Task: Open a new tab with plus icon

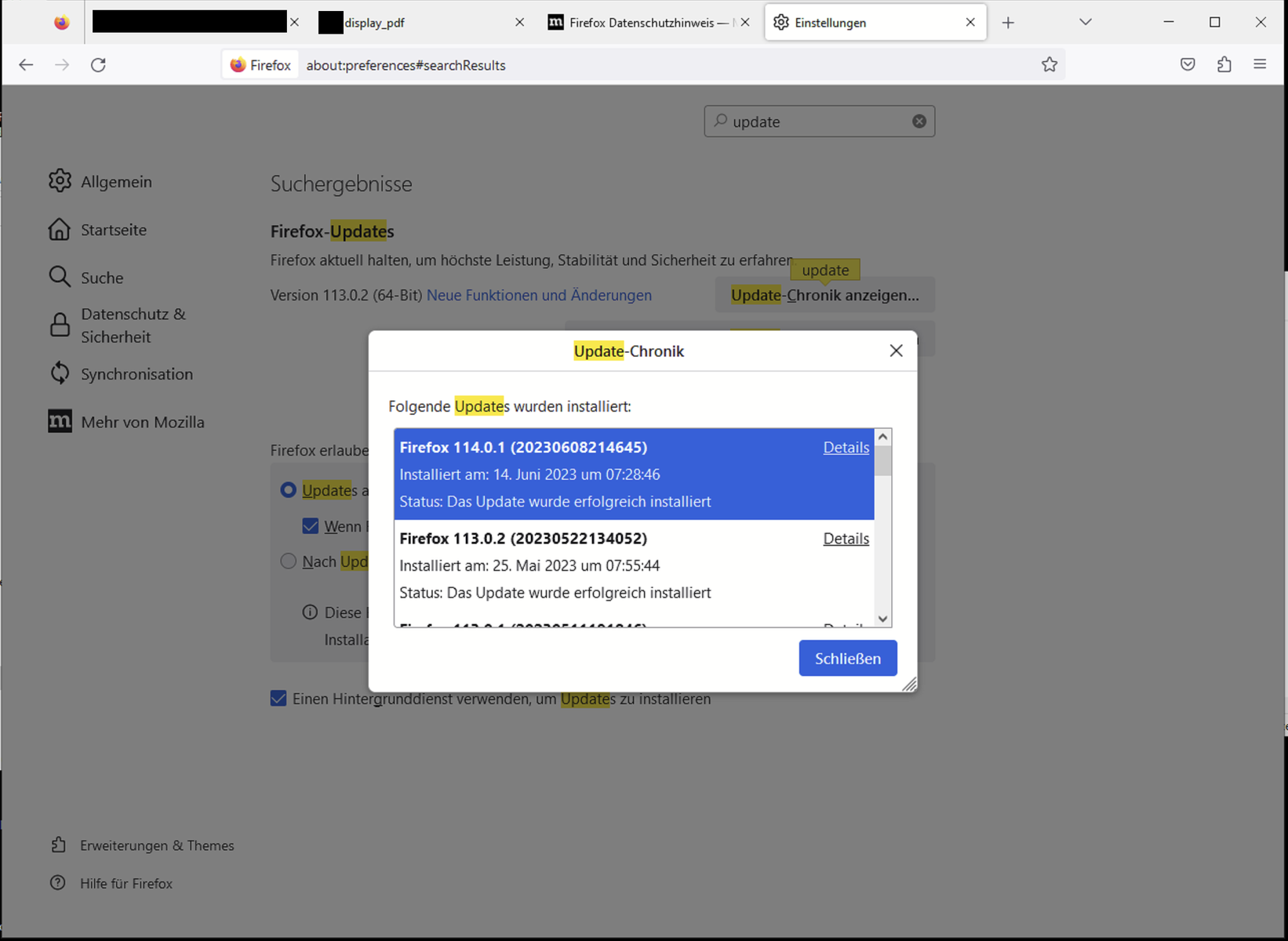Action: tap(1008, 23)
